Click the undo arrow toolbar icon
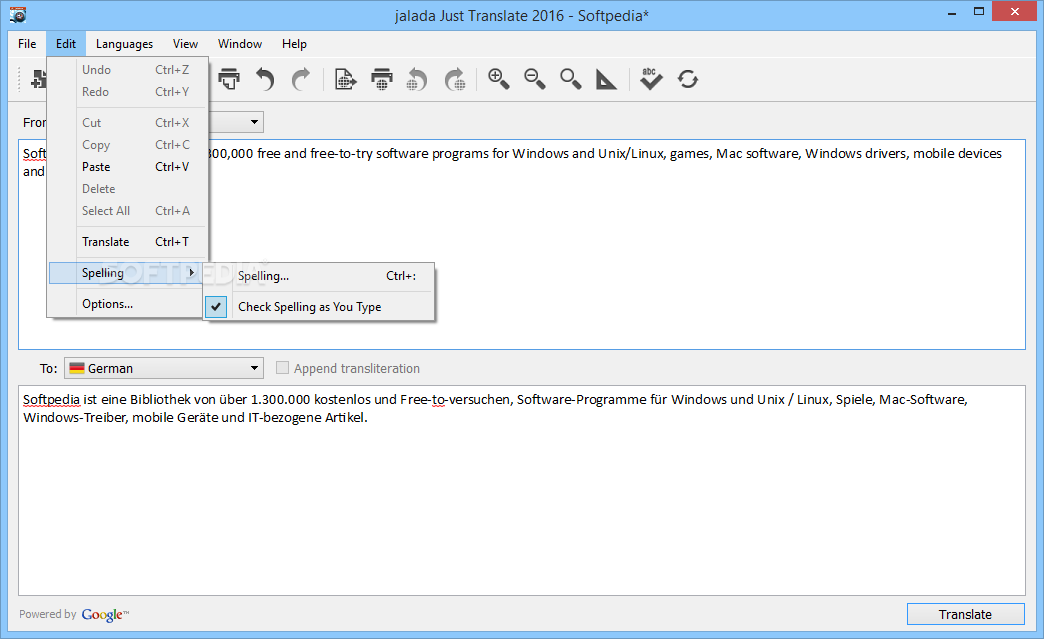 coord(265,79)
